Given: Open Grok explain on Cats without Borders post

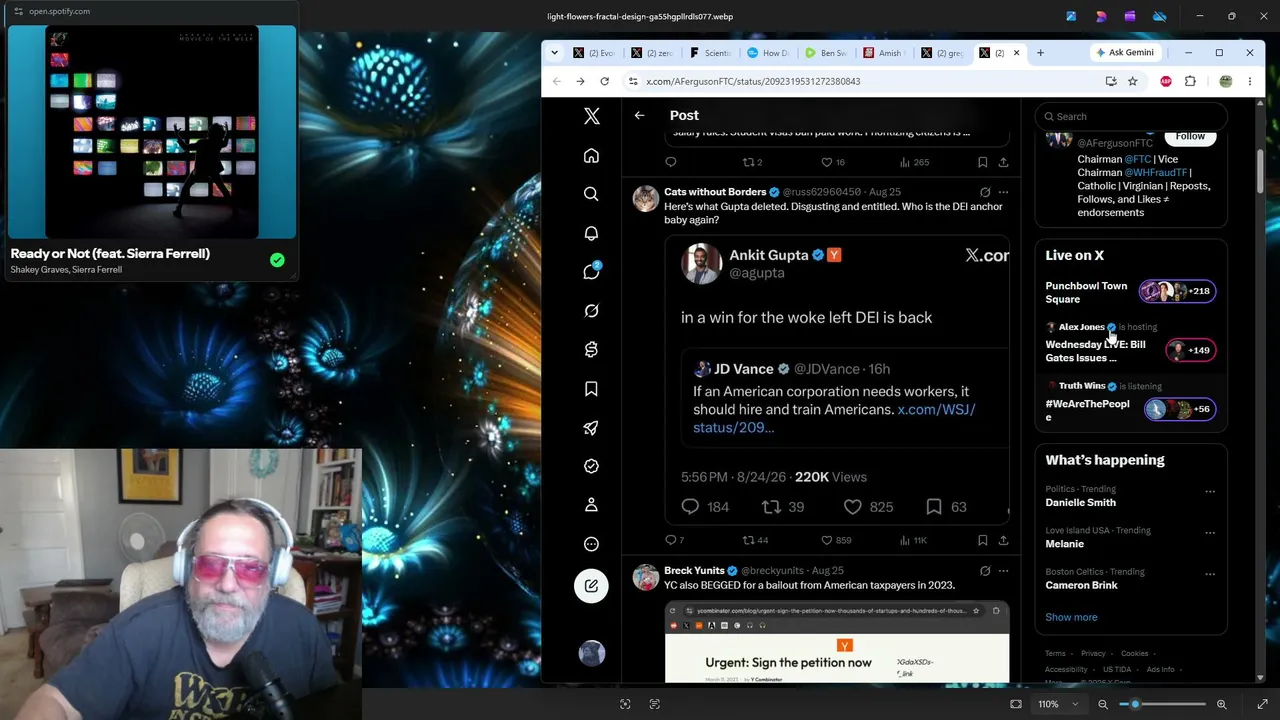Looking at the screenshot, I should coord(985,192).
